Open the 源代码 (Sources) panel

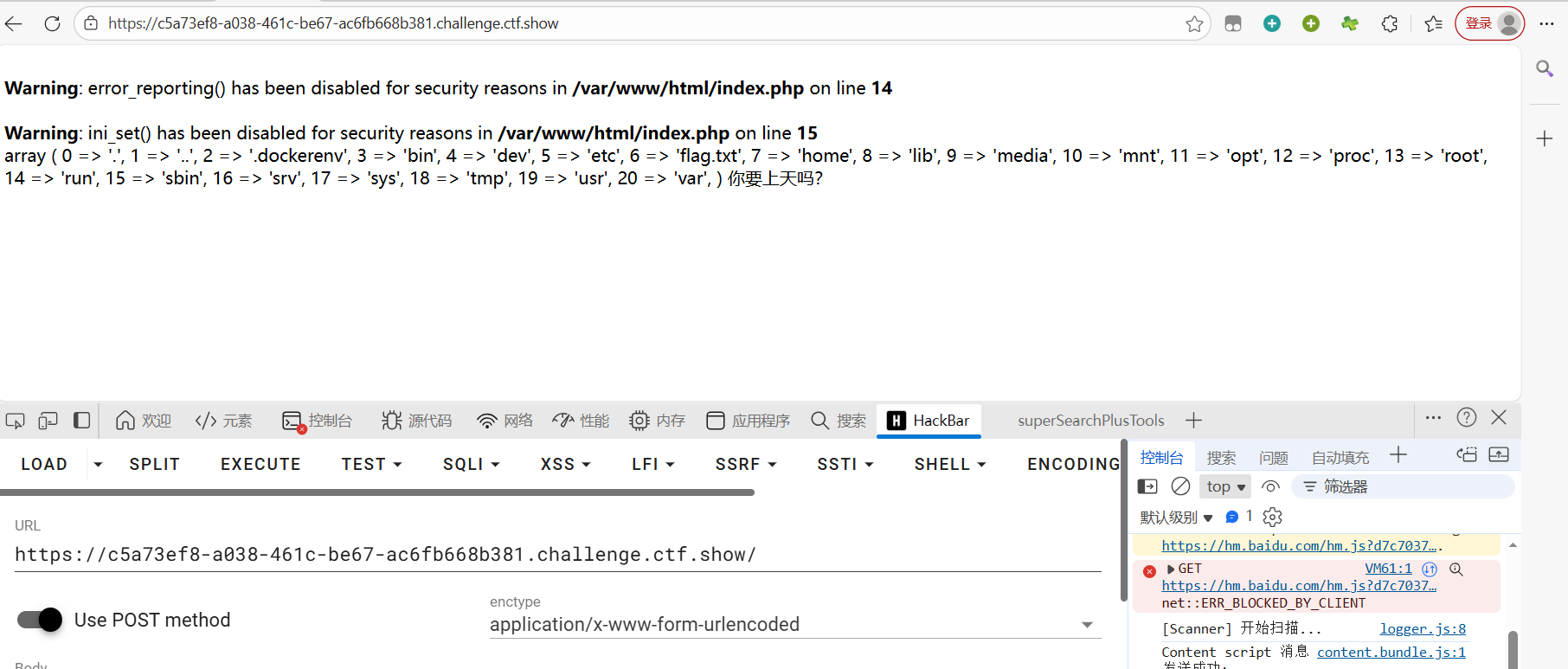click(x=416, y=421)
